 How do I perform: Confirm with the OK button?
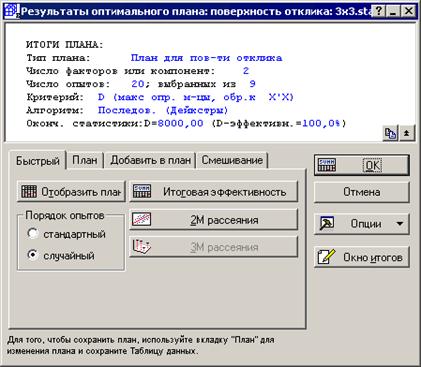(x=362, y=165)
